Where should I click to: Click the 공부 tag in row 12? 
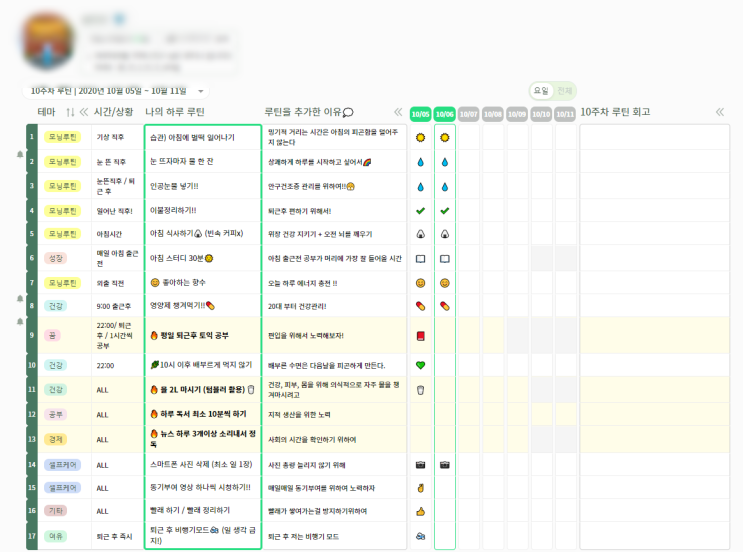tap(56, 415)
